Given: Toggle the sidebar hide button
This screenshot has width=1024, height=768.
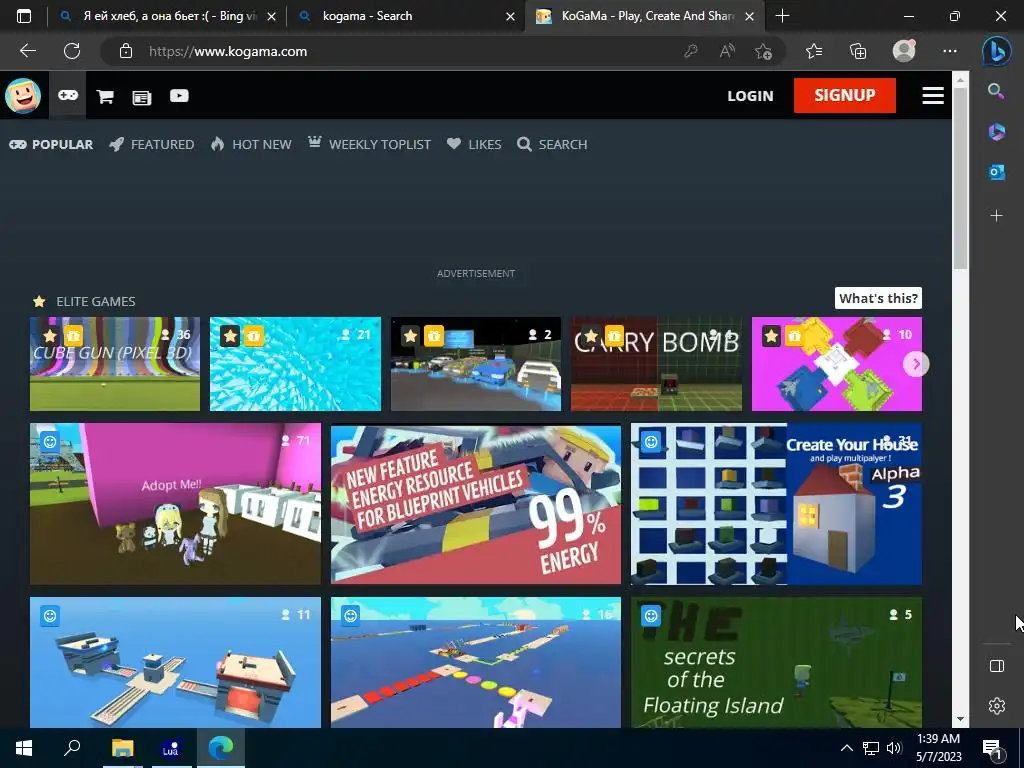Looking at the screenshot, I should [x=997, y=666].
